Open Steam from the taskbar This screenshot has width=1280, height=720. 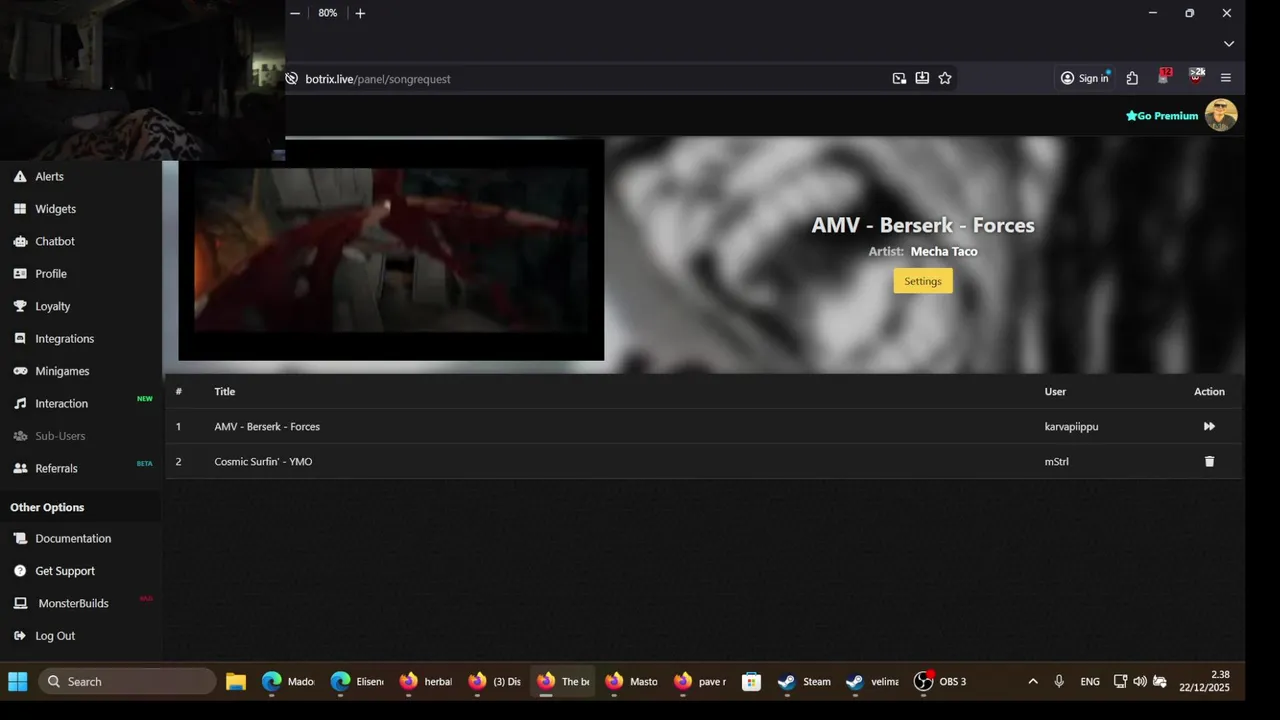coord(806,682)
